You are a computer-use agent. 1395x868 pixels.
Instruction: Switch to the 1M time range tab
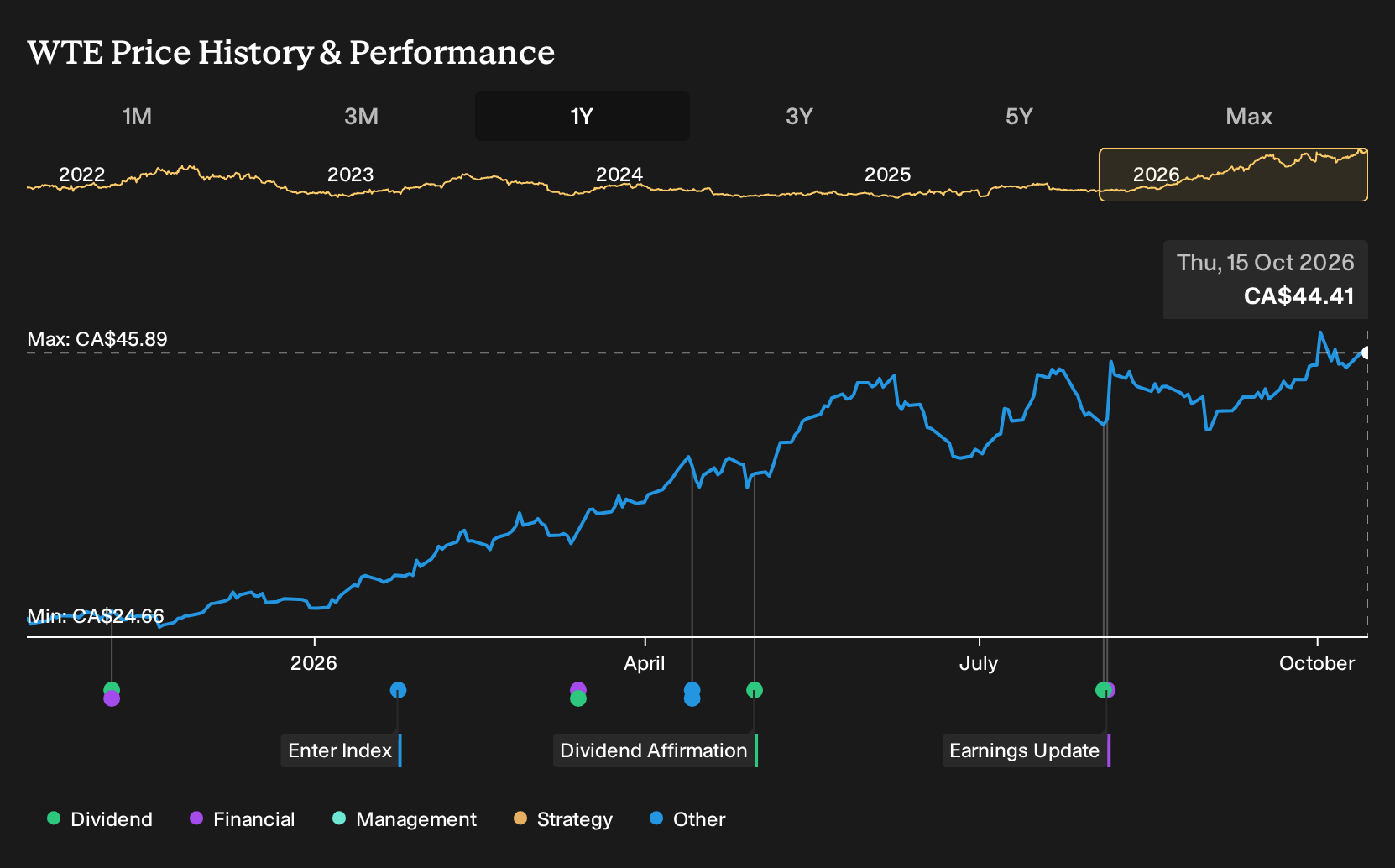[137, 116]
